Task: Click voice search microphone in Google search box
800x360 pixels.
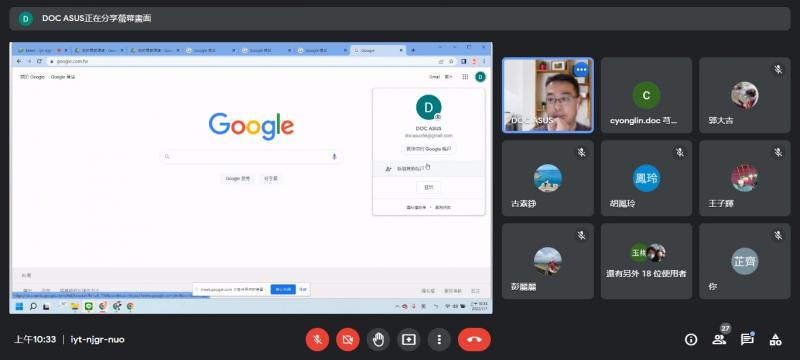Action: (x=334, y=157)
